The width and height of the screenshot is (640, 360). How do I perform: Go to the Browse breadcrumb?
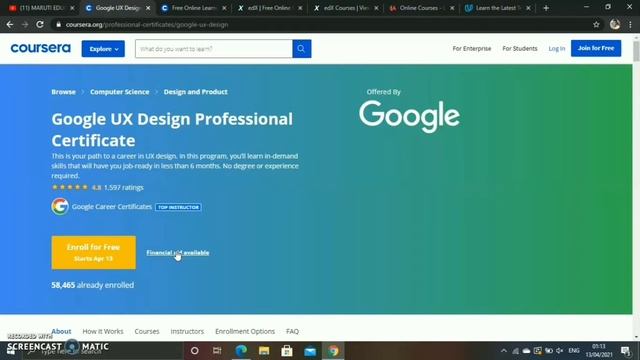pos(63,92)
